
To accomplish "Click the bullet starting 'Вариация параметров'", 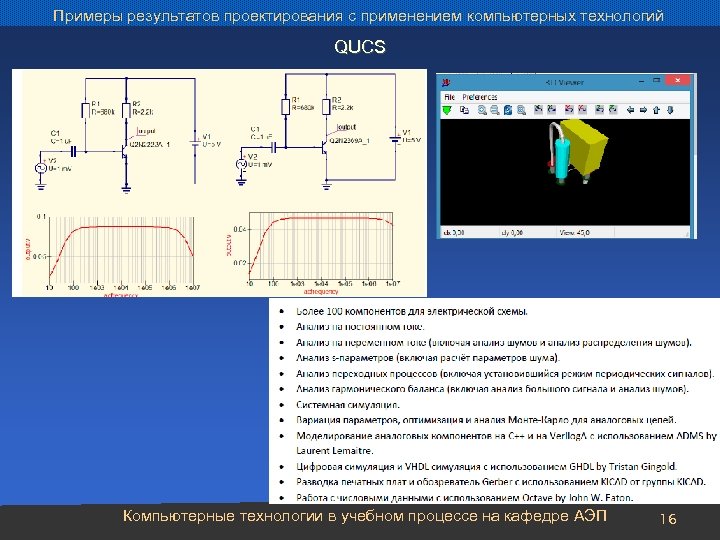I will coord(486,420).
